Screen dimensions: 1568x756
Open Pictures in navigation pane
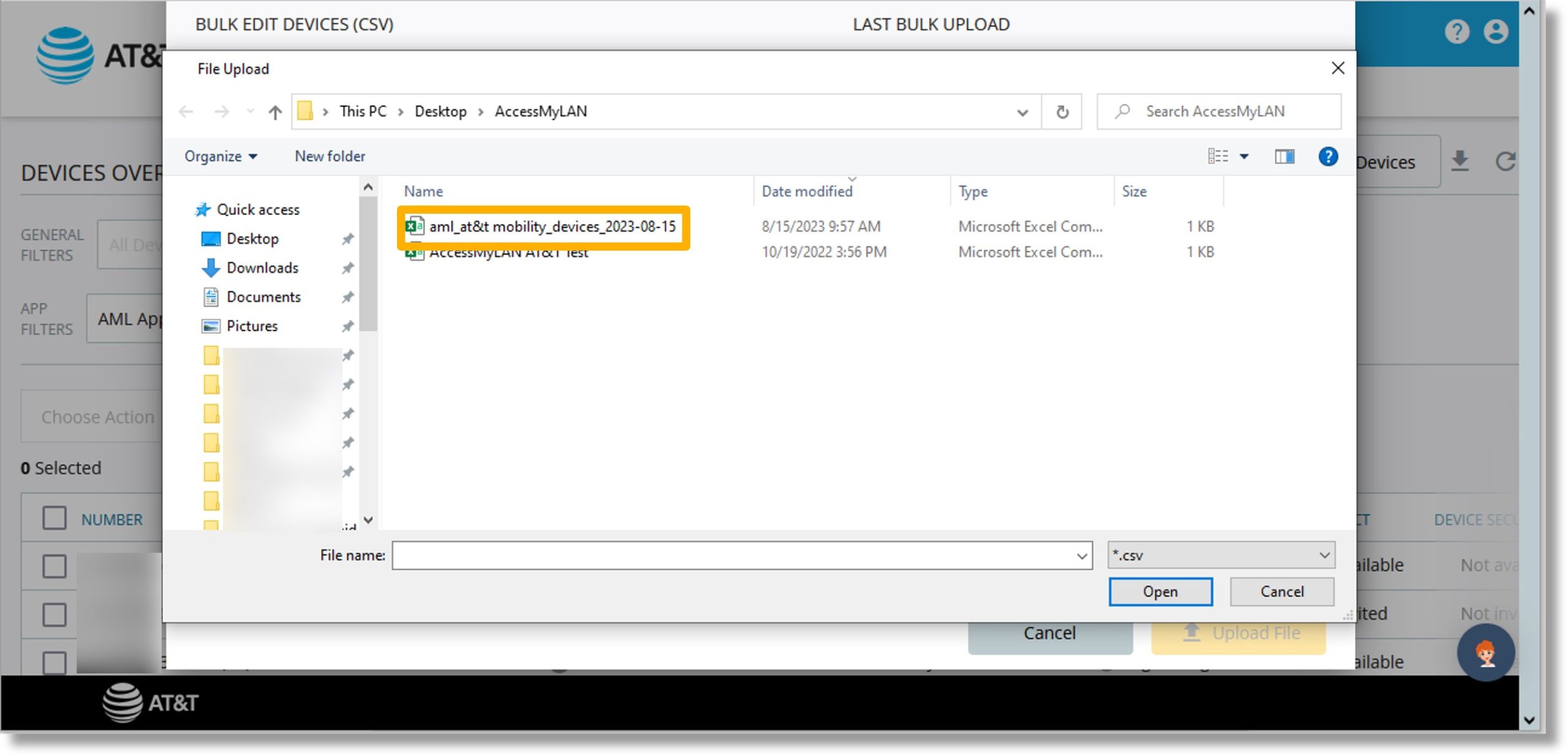239,326
